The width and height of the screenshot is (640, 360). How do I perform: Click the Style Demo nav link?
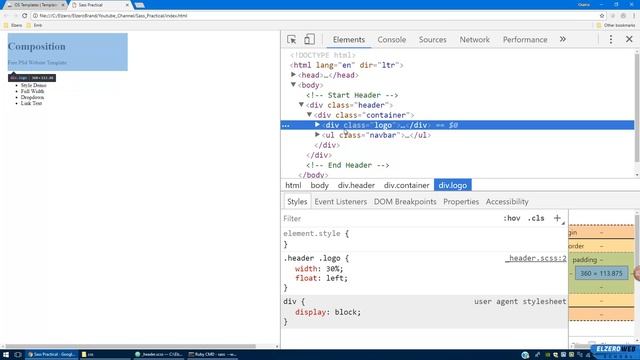(33, 85)
